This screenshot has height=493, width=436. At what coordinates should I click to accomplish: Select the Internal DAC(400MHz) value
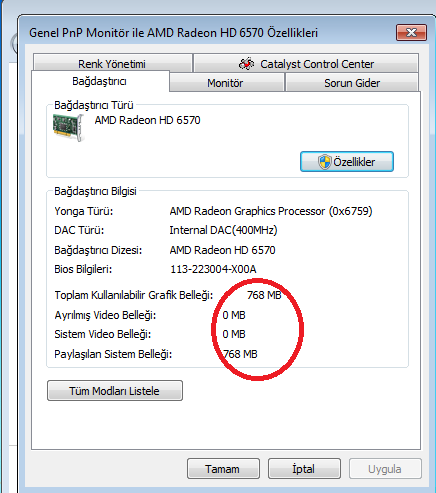223,230
